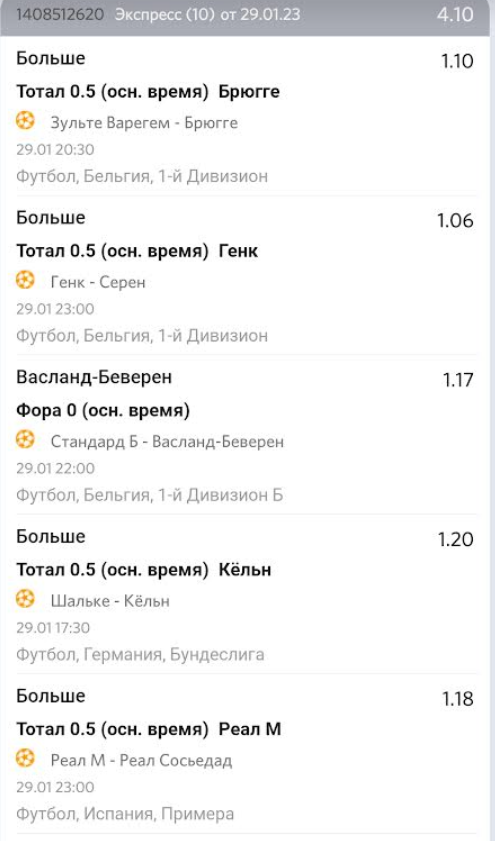Image resolution: width=495 pixels, height=841 pixels.
Task: Select the bet ID 1408512620
Action: (60, 14)
